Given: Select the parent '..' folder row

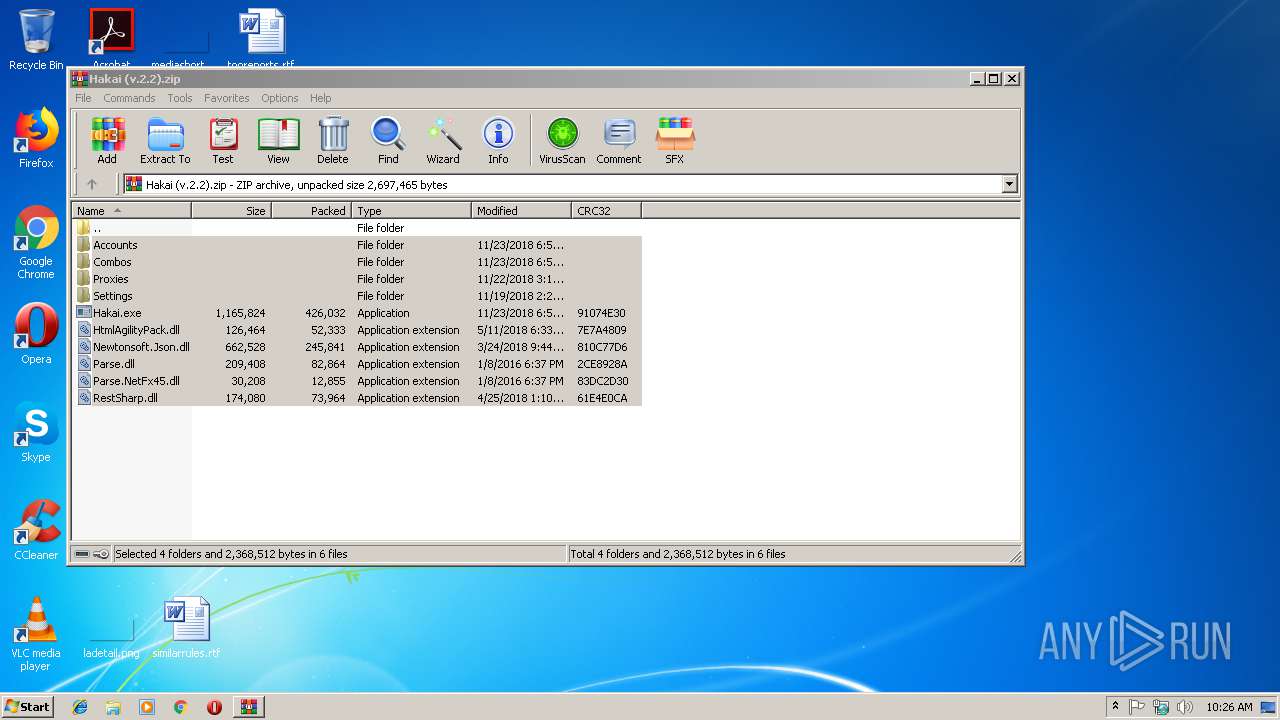Looking at the screenshot, I should click(356, 228).
